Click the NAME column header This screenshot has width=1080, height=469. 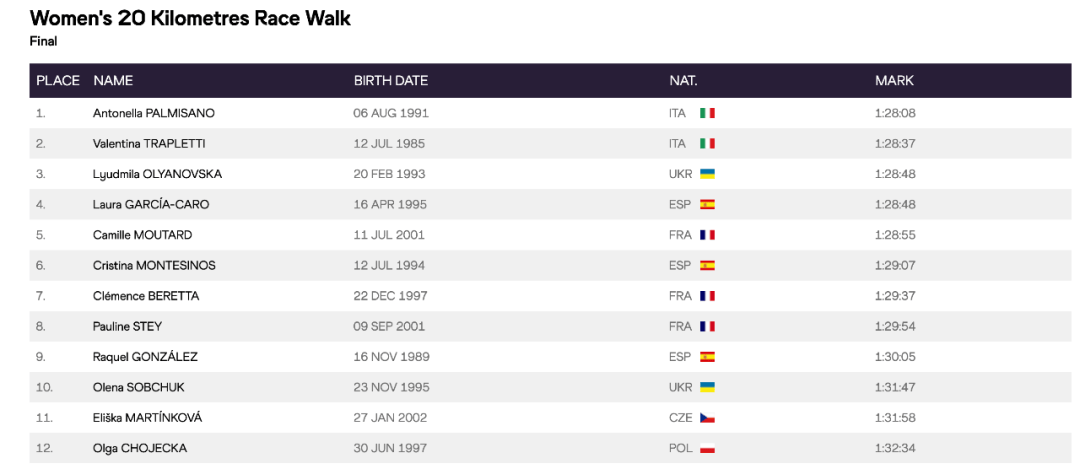[113, 81]
